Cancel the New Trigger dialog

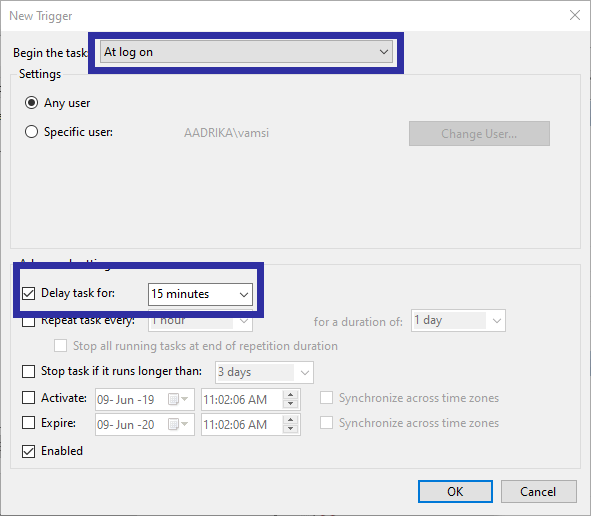(539, 492)
